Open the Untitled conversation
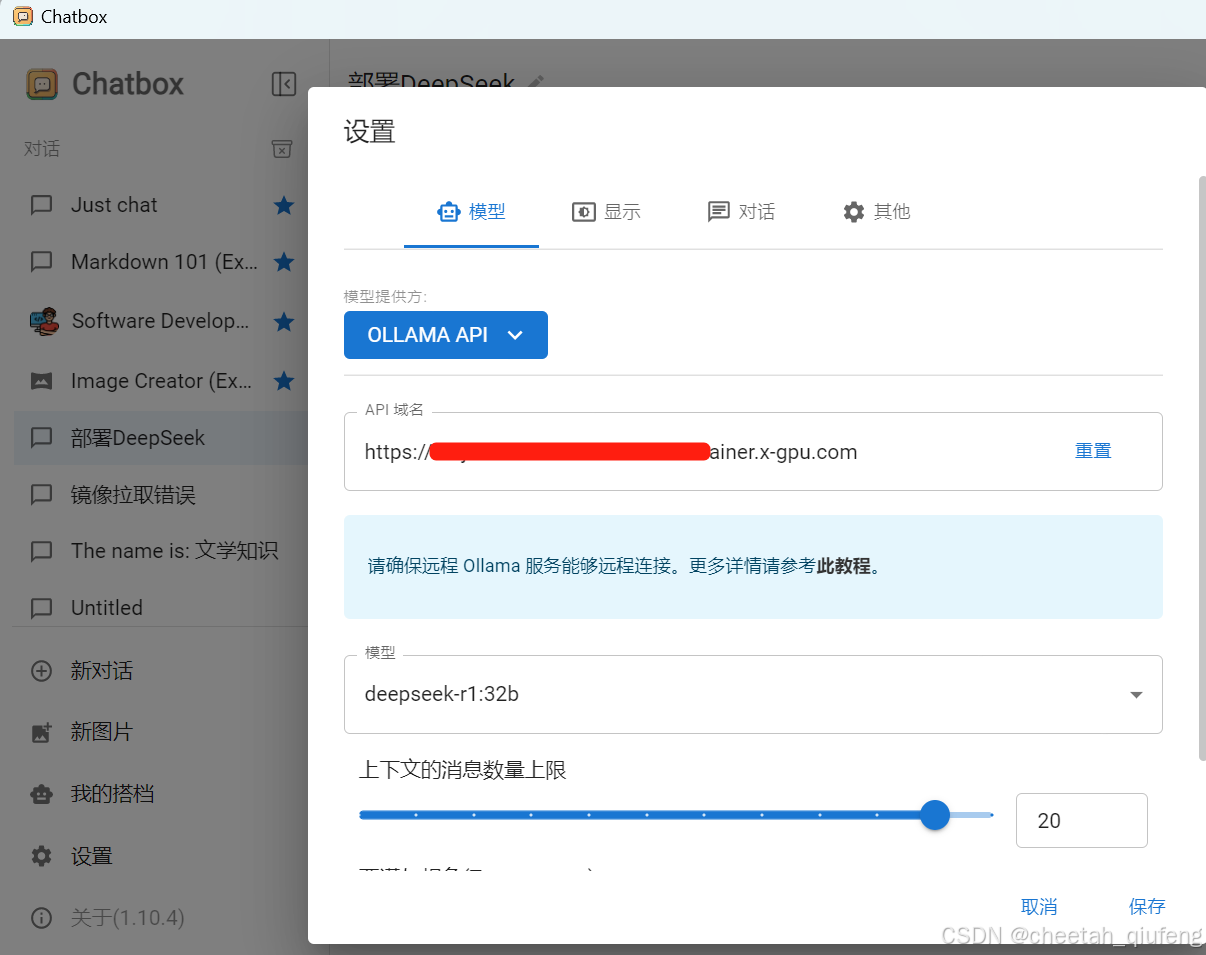 [x=160, y=608]
